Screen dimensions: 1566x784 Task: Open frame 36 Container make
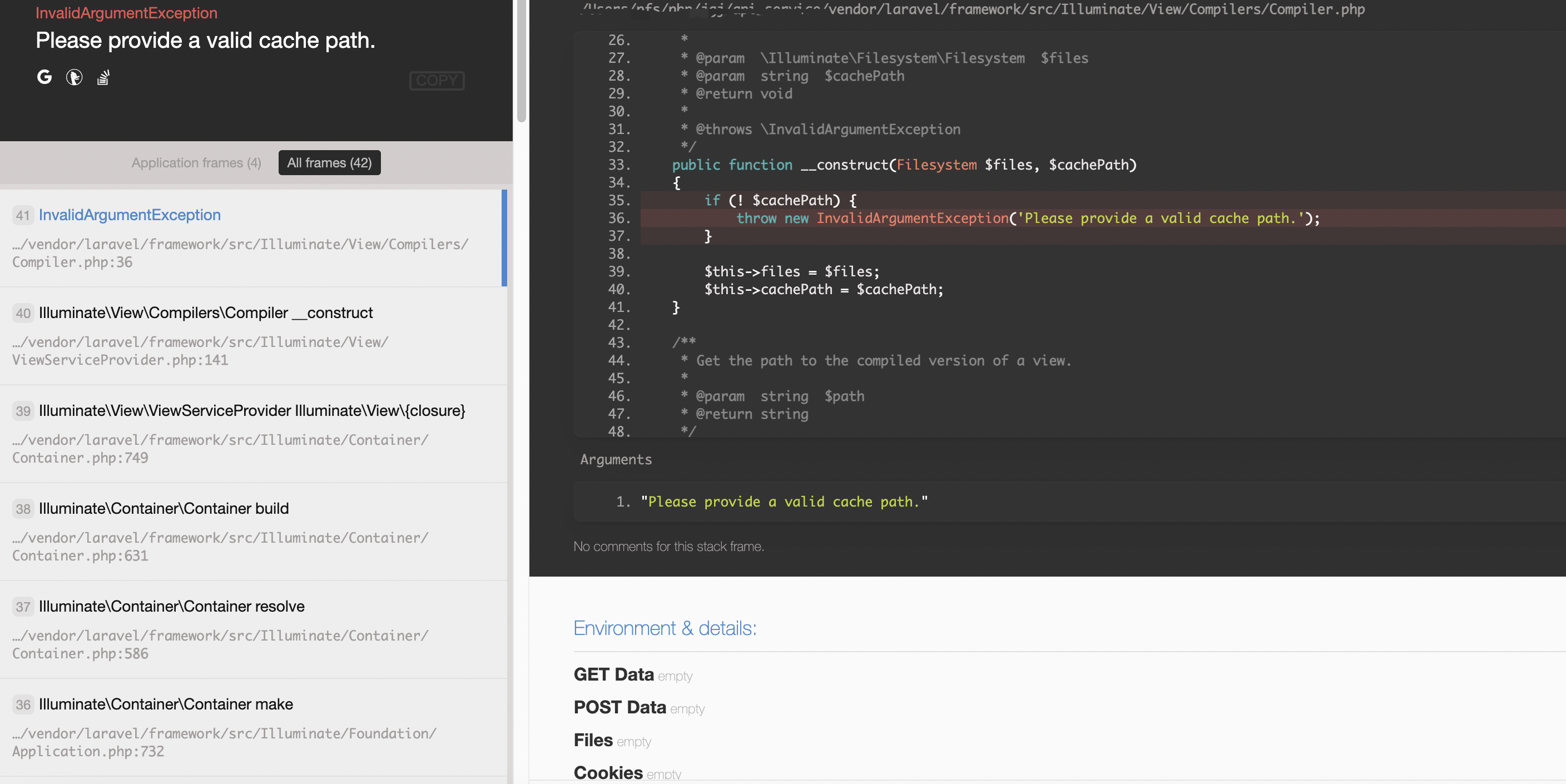tap(165, 704)
